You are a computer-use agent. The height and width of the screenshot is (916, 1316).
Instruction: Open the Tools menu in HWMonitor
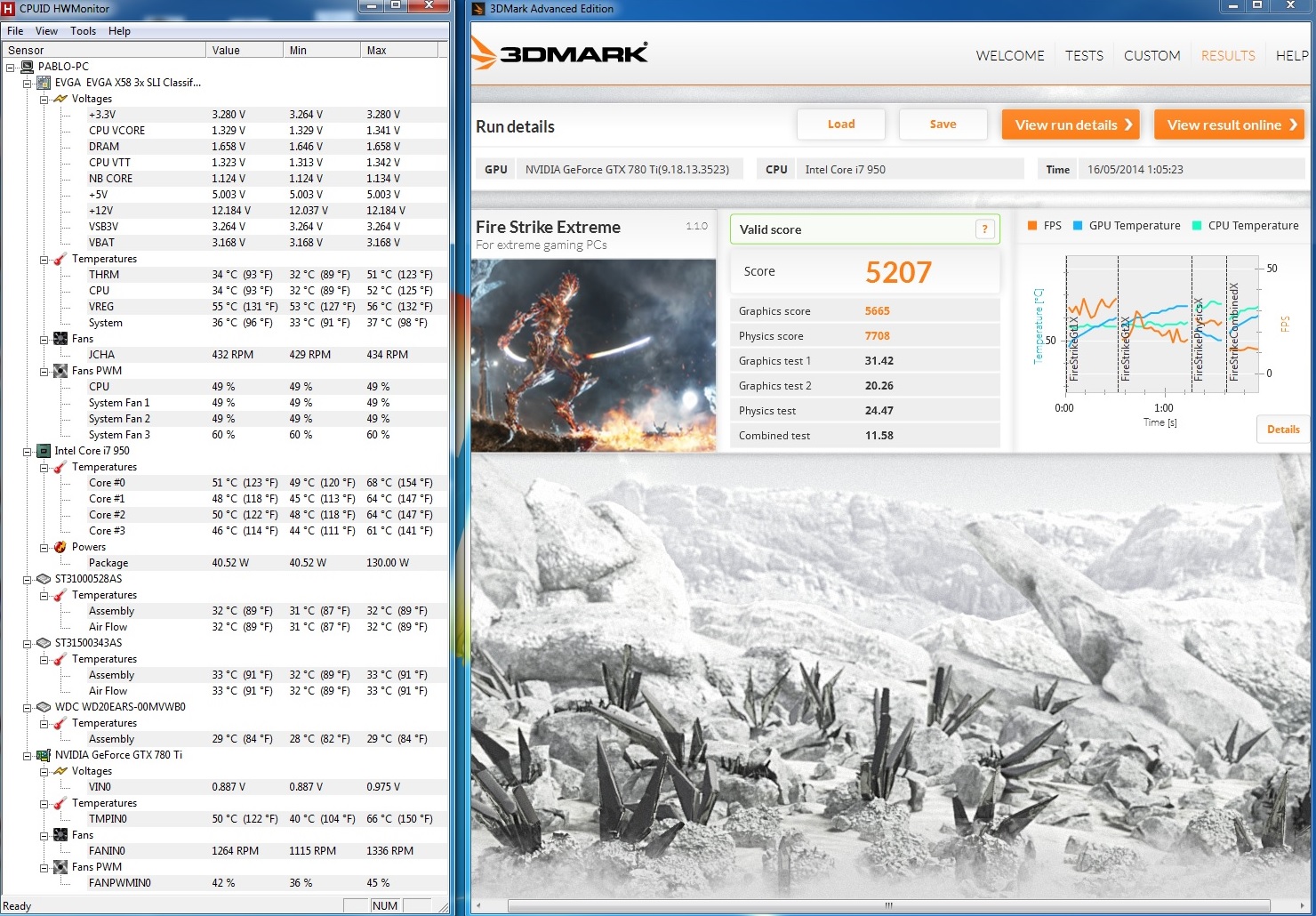(83, 31)
